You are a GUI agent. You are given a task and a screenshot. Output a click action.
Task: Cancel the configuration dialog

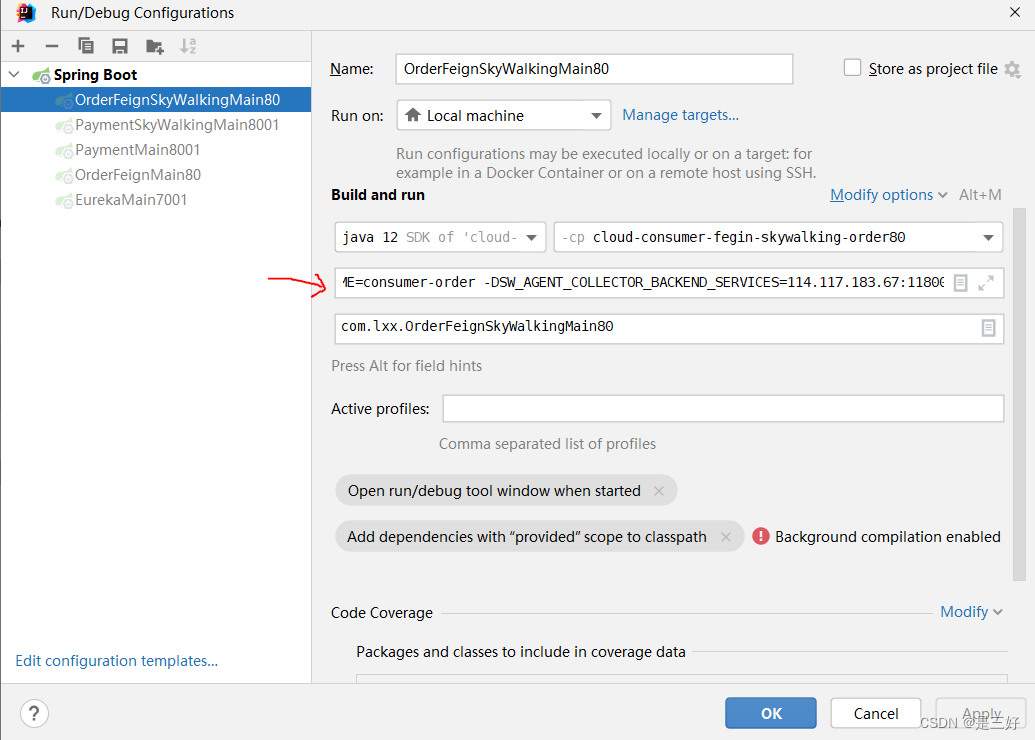click(x=876, y=713)
